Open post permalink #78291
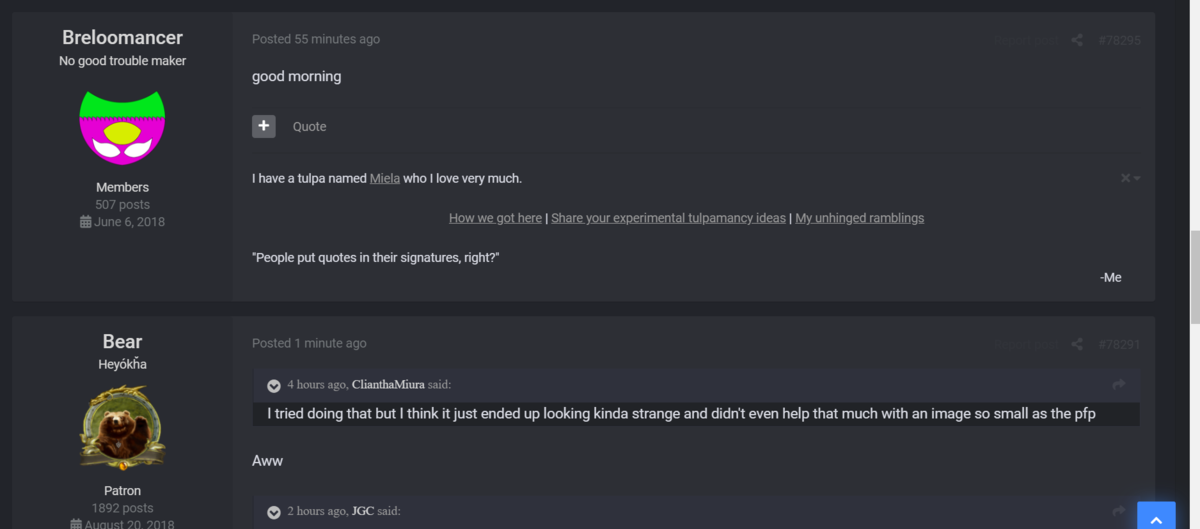 (1119, 344)
